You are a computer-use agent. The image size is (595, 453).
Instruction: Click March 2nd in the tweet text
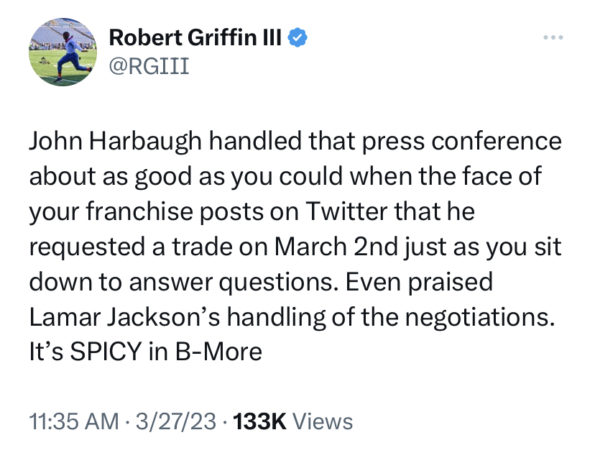[x=336, y=247]
